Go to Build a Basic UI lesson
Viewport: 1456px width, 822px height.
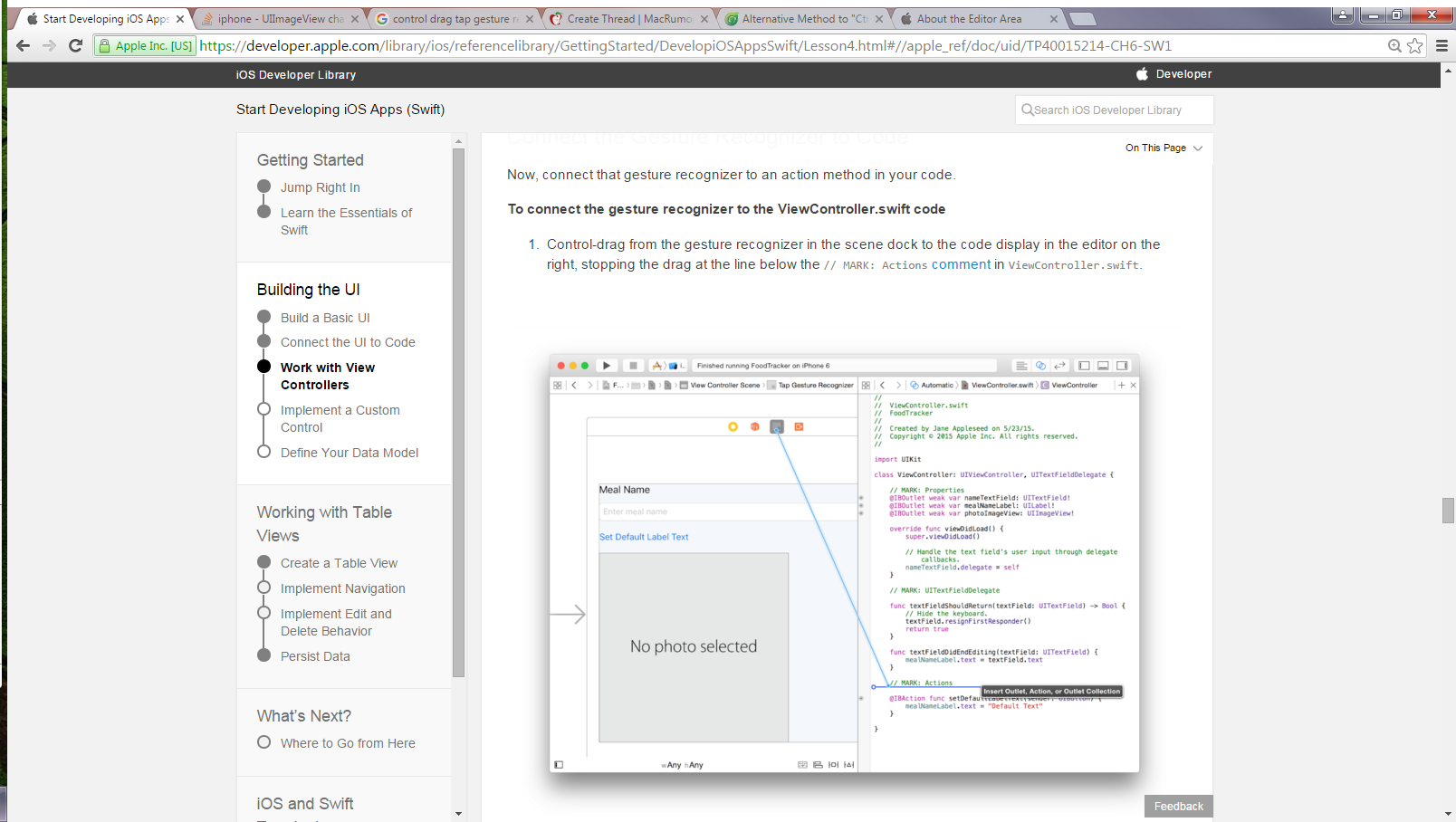click(x=325, y=318)
